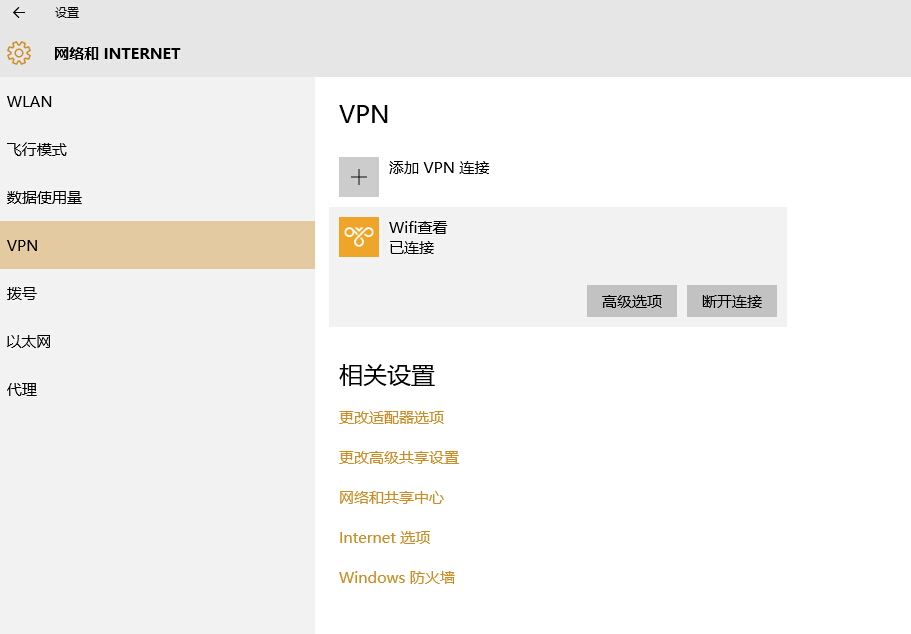Click the 高级选项 button
This screenshot has height=634, width=911.
tap(632, 301)
